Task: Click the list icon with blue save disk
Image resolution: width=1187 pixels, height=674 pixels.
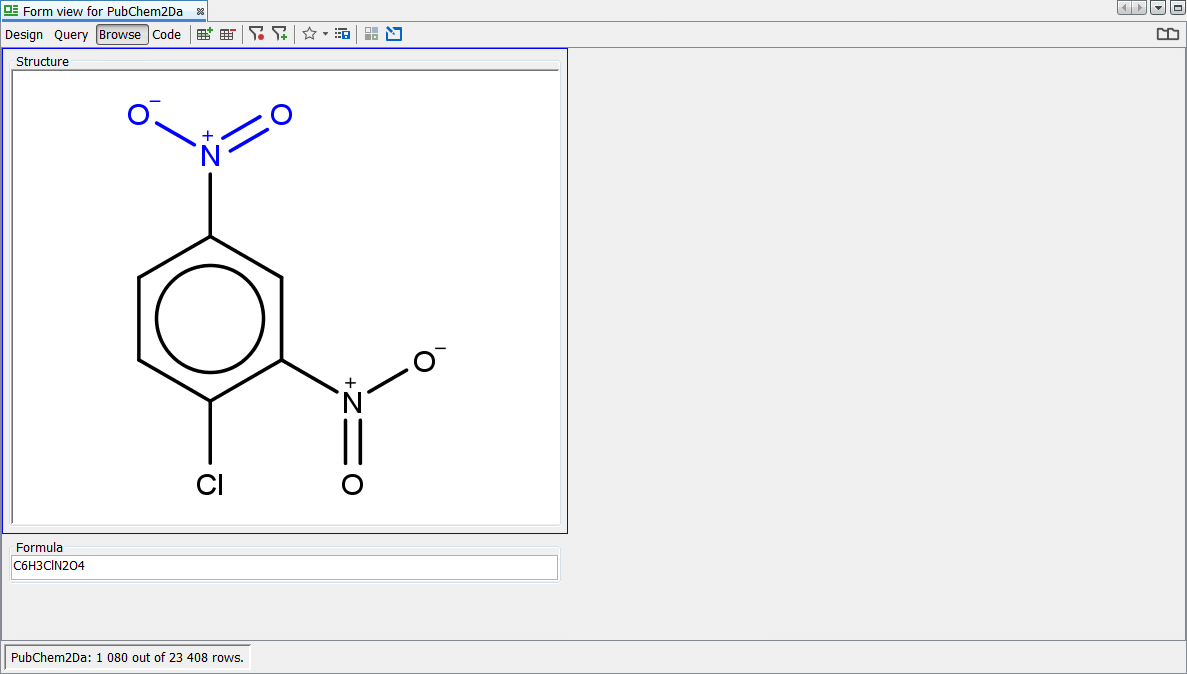Action: [342, 34]
